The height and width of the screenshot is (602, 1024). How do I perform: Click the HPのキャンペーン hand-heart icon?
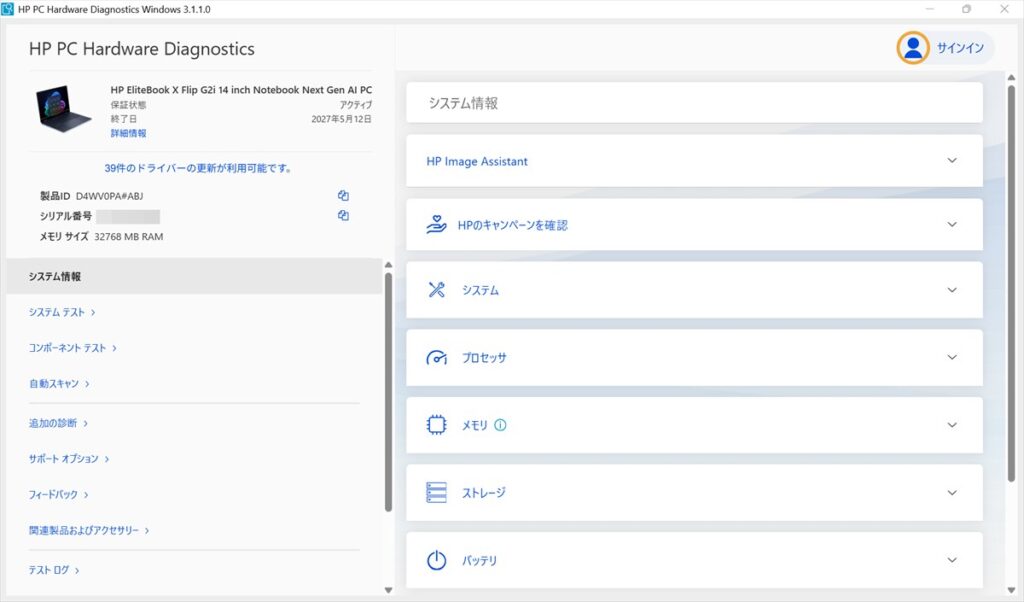click(x=436, y=225)
